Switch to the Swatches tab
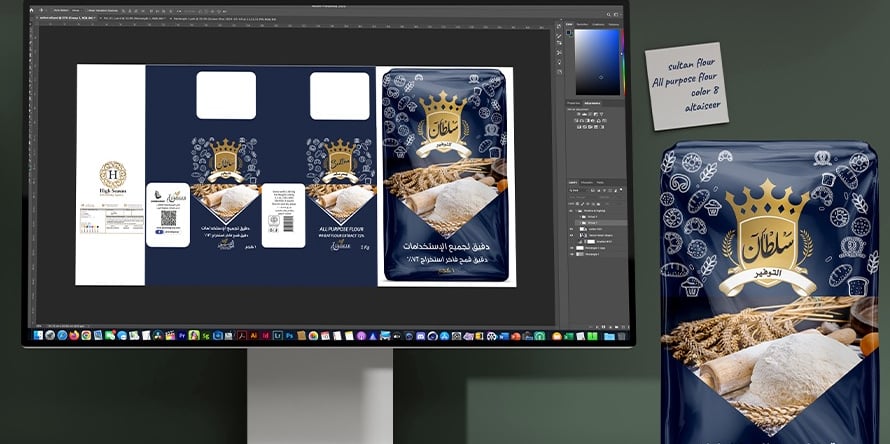Screen dimensions: 890x444 pos(582,24)
